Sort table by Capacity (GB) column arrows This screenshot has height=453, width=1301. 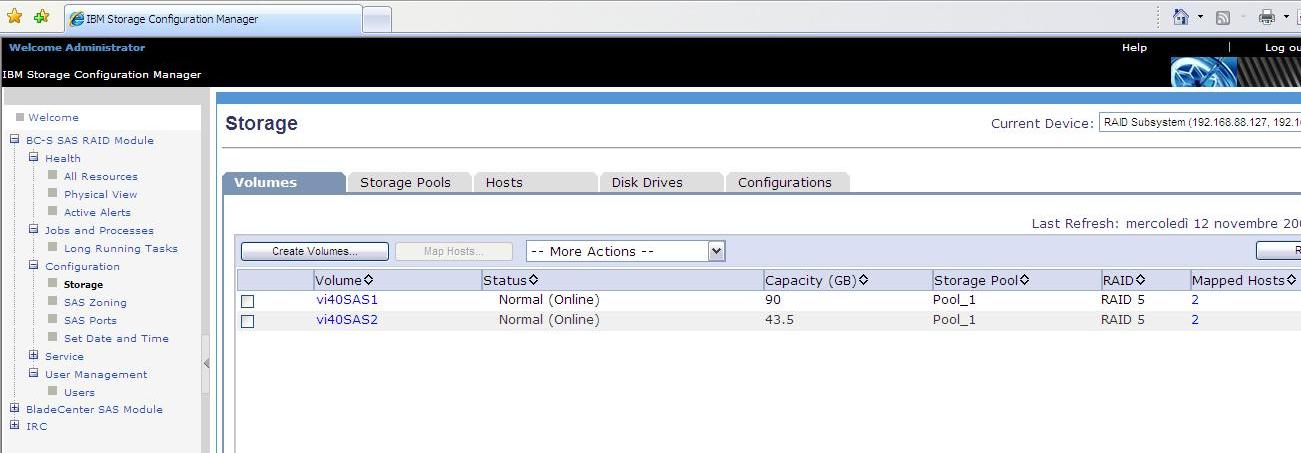pyautogui.click(x=863, y=280)
